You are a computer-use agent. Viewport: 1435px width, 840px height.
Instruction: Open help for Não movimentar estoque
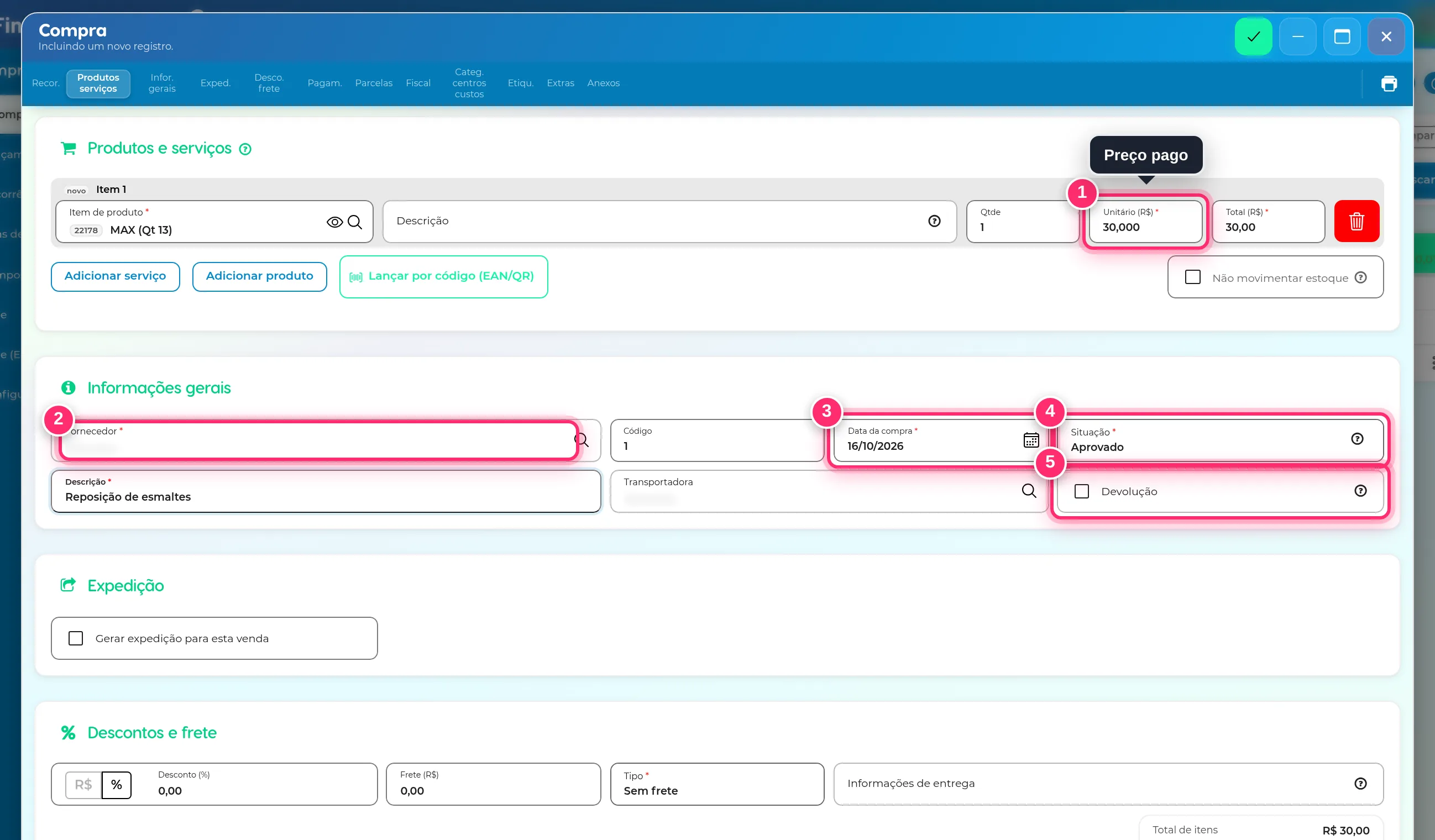pyautogui.click(x=1360, y=277)
